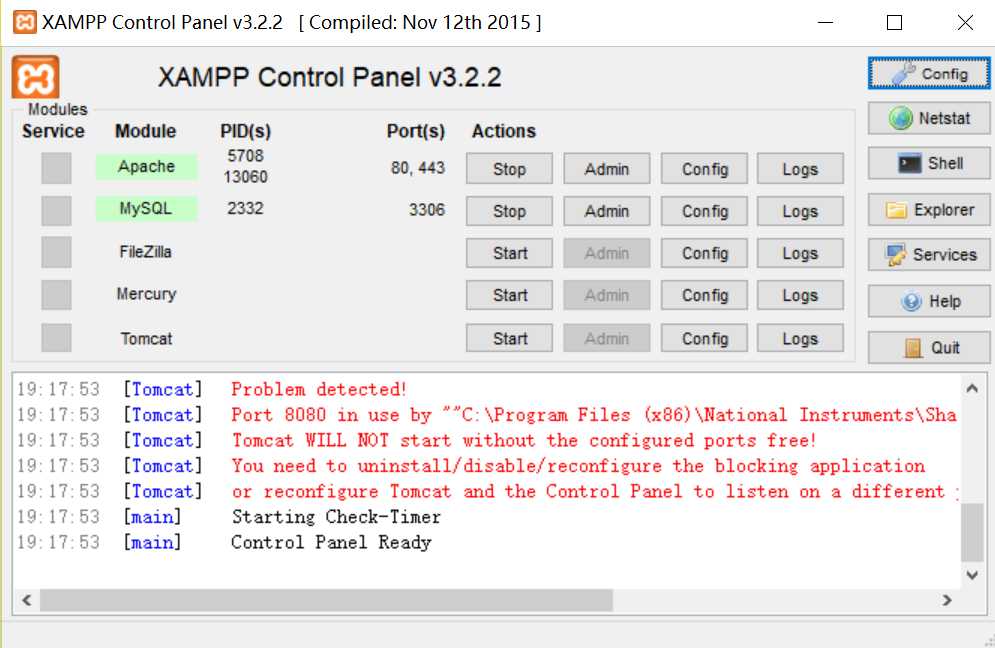Open the Shell terminal button

(x=928, y=163)
